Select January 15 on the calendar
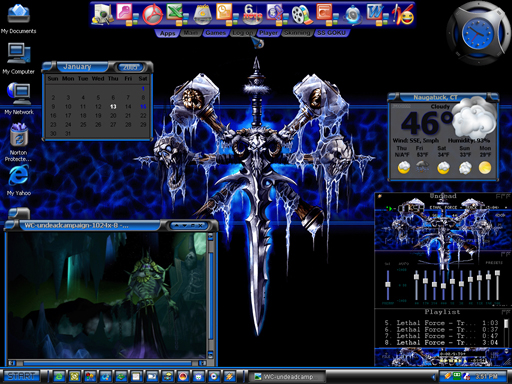The height and width of the screenshot is (384, 512). [x=143, y=107]
